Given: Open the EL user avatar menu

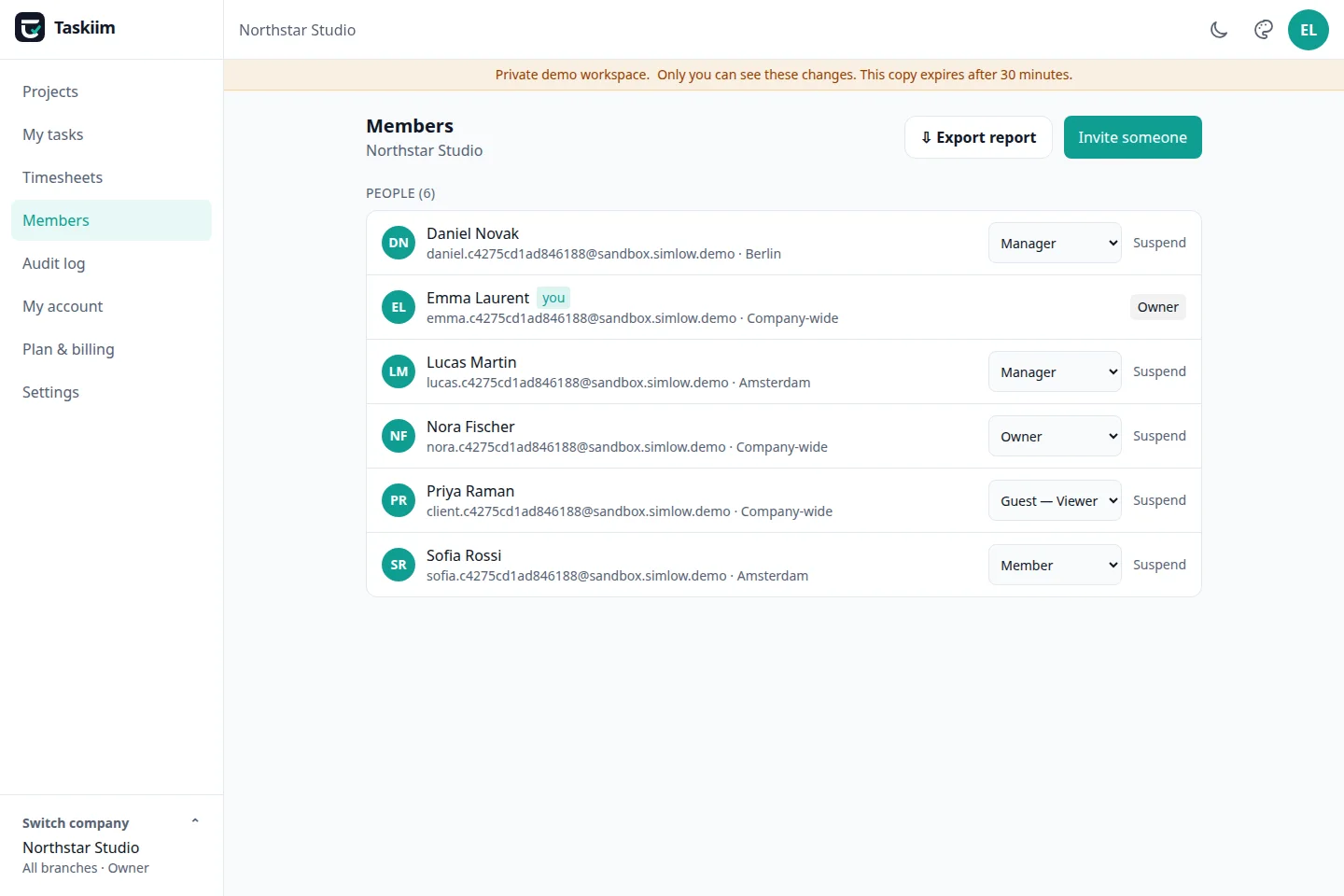Looking at the screenshot, I should [1309, 30].
